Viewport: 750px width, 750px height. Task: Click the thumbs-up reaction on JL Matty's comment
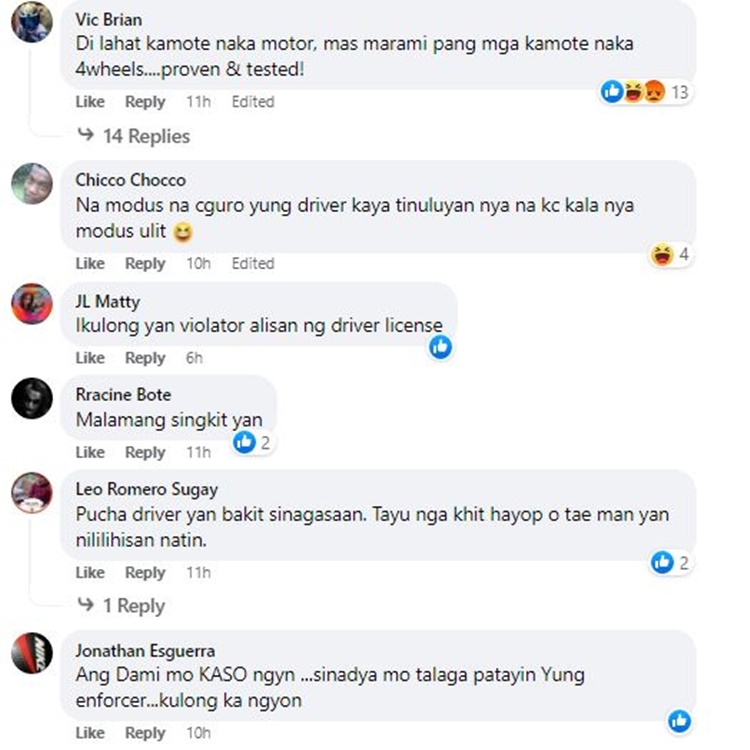click(x=441, y=347)
